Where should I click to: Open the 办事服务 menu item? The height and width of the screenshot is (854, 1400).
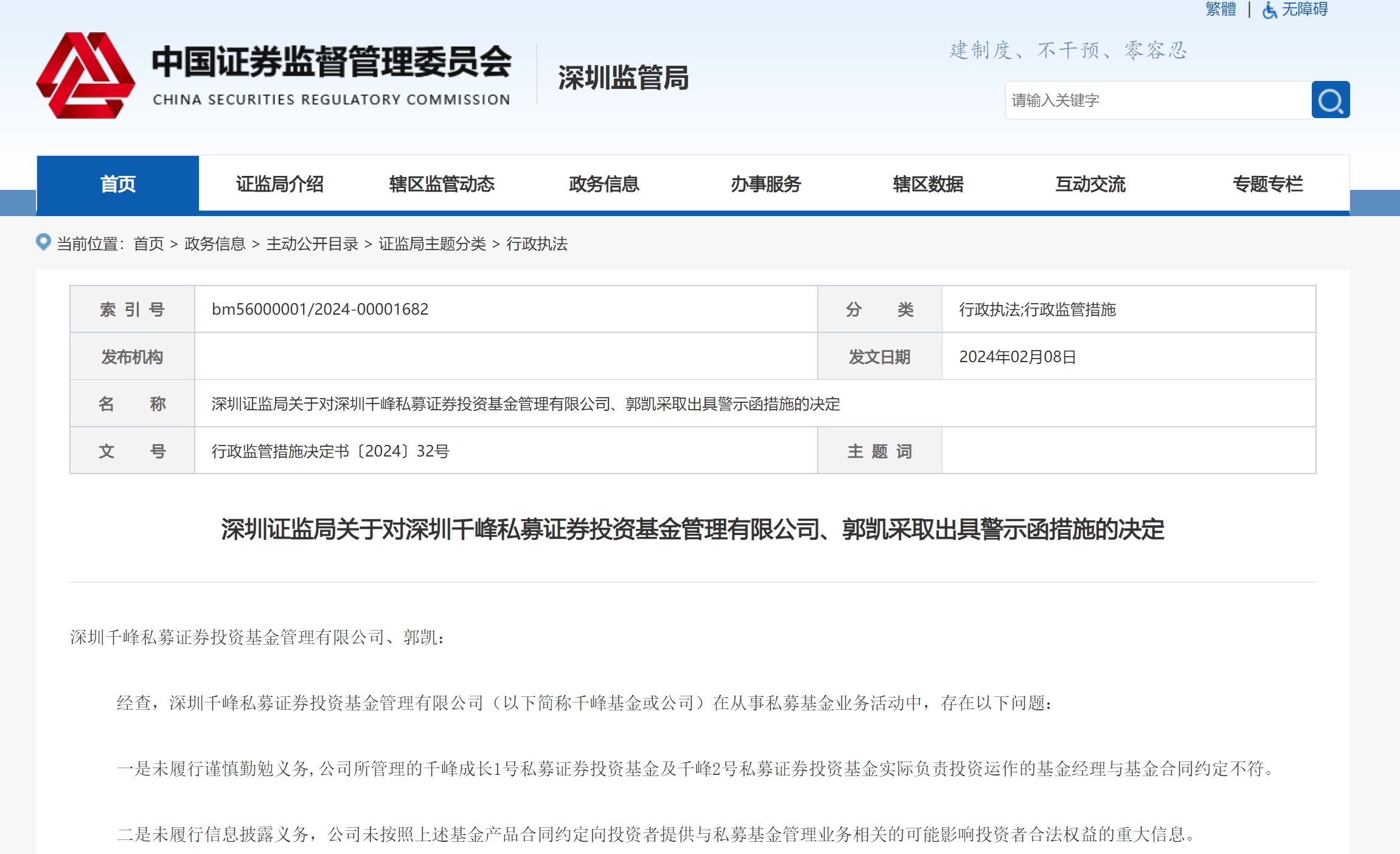point(766,183)
